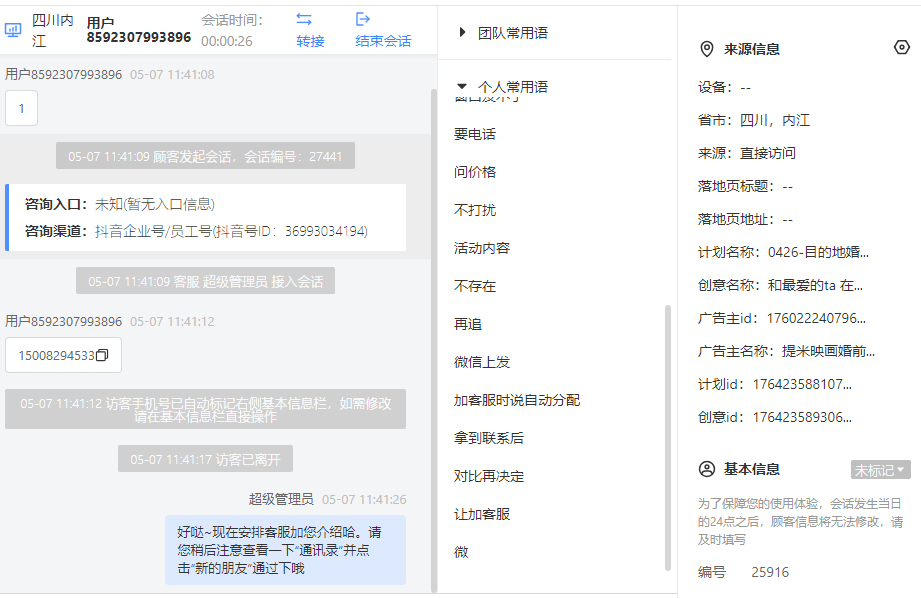Click the 省市: 四川, 内江 row
The image size is (921, 598).
coord(754,120)
